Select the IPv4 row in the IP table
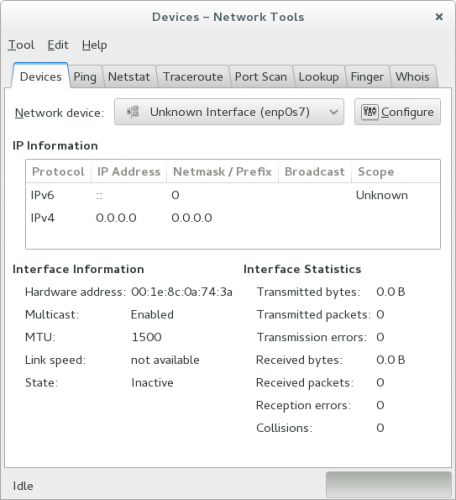Screen dimensions: 456x500 [233, 218]
